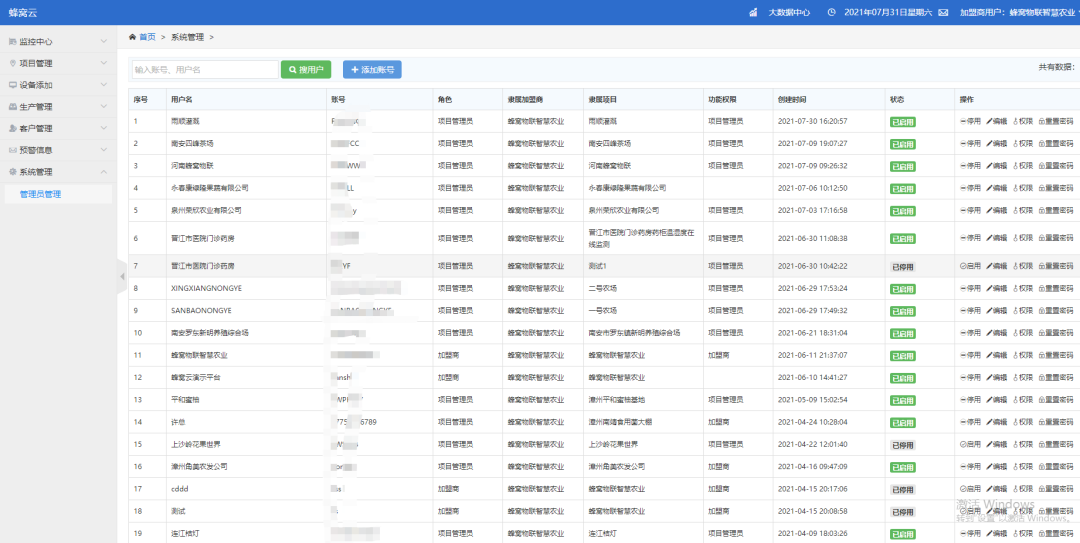
Task: Click the pencil 编辑 icon in row 5
Action: 989,210
